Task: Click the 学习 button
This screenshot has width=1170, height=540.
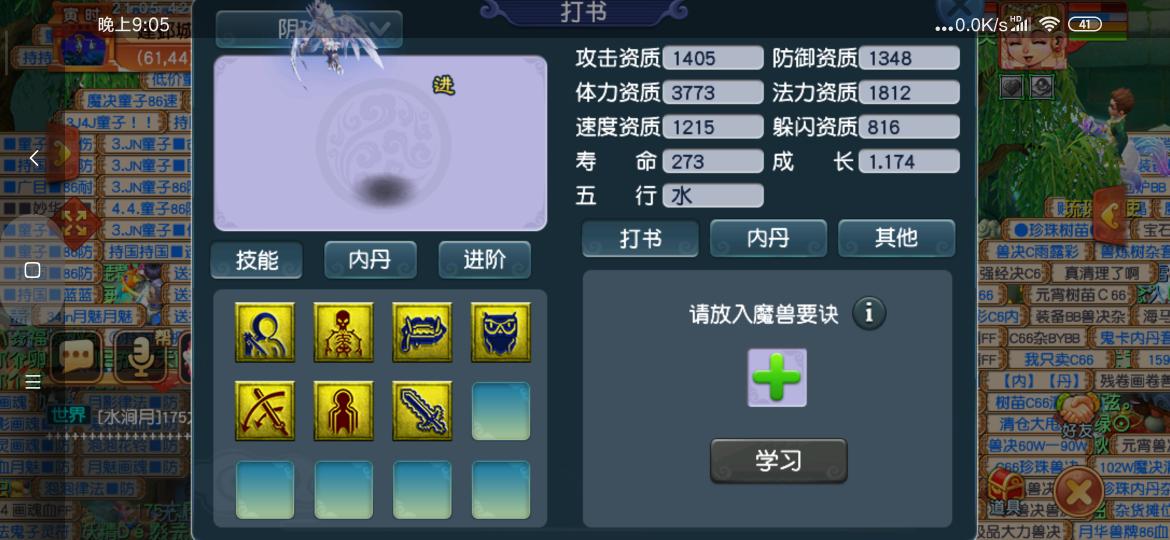Action: click(x=778, y=460)
